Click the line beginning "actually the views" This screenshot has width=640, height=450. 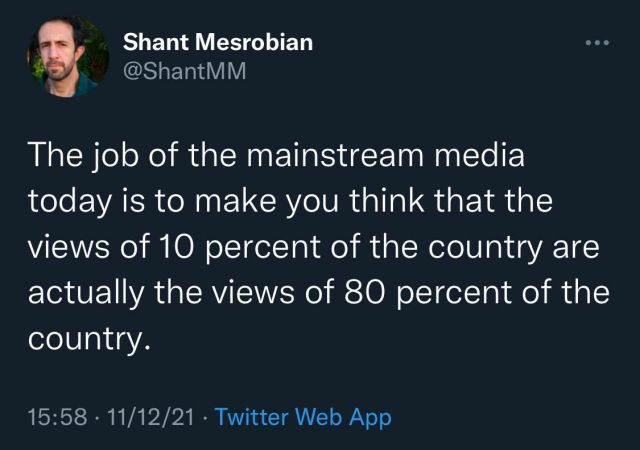click(x=318, y=294)
